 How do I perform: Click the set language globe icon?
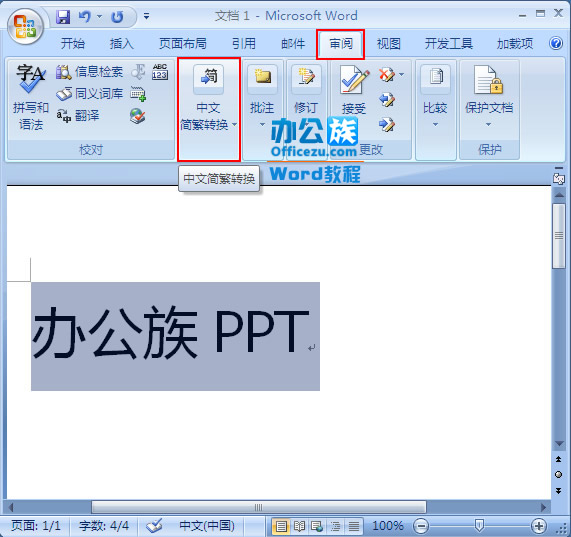pyautogui.click(x=138, y=116)
